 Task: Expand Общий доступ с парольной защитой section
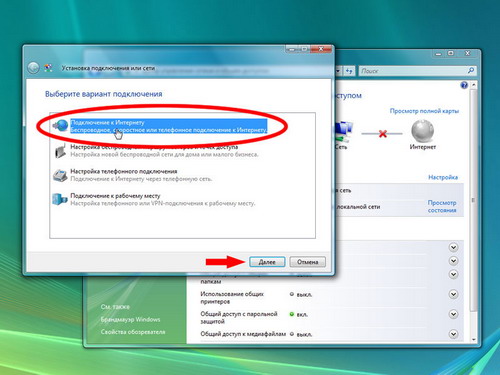click(453, 314)
